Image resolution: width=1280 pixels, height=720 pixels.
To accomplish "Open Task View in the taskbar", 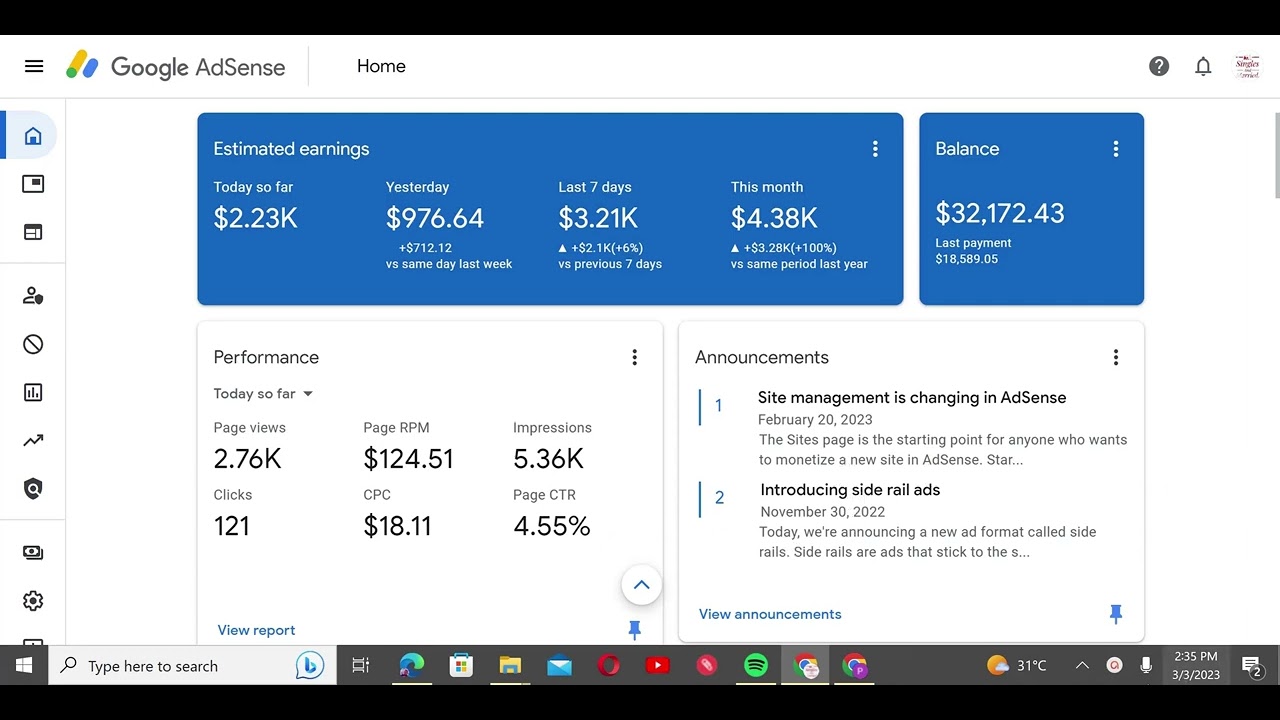I will (361, 666).
